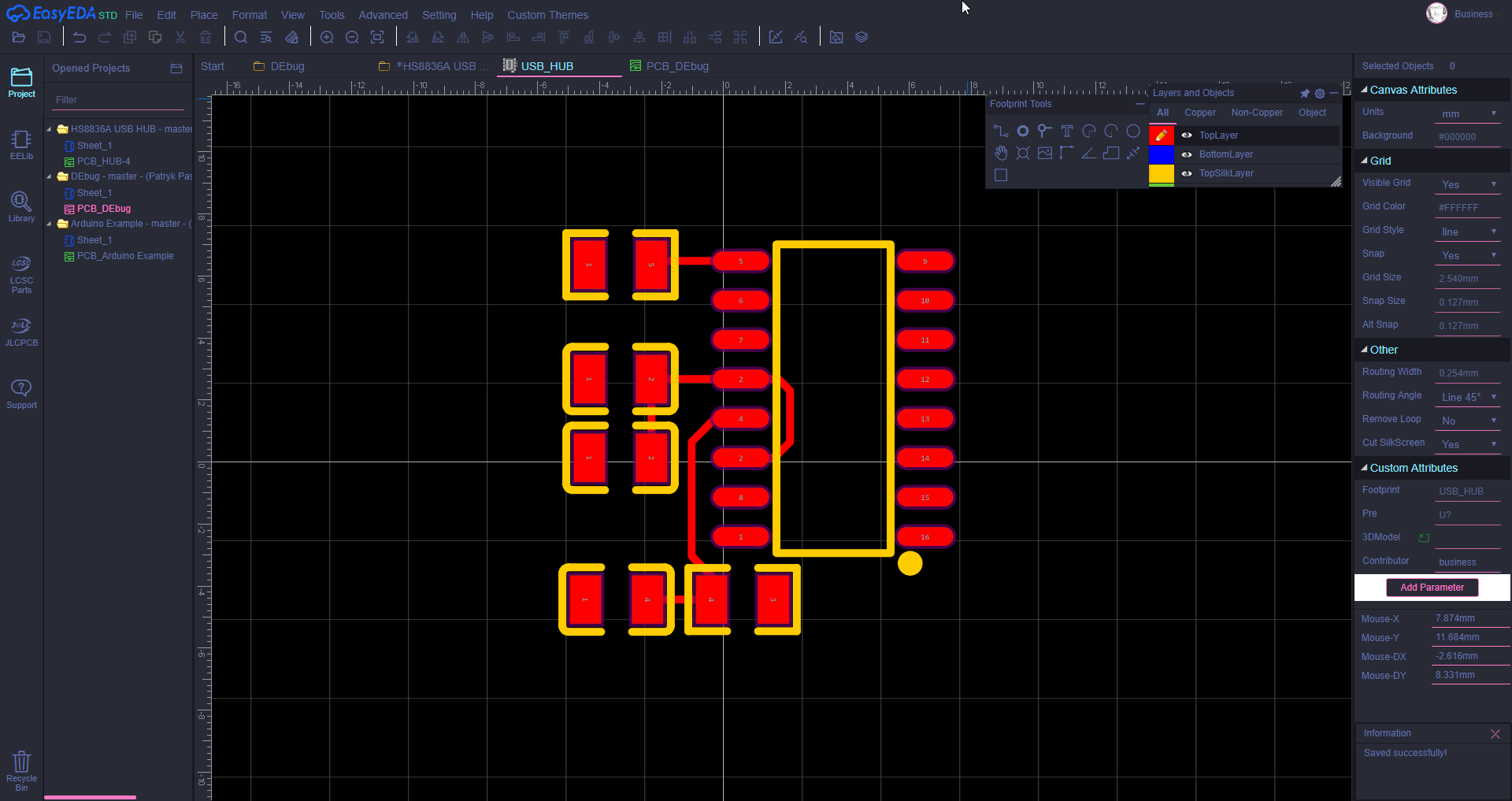Viewport: 1512px width, 801px height.
Task: Open the File menu
Action: (x=134, y=15)
